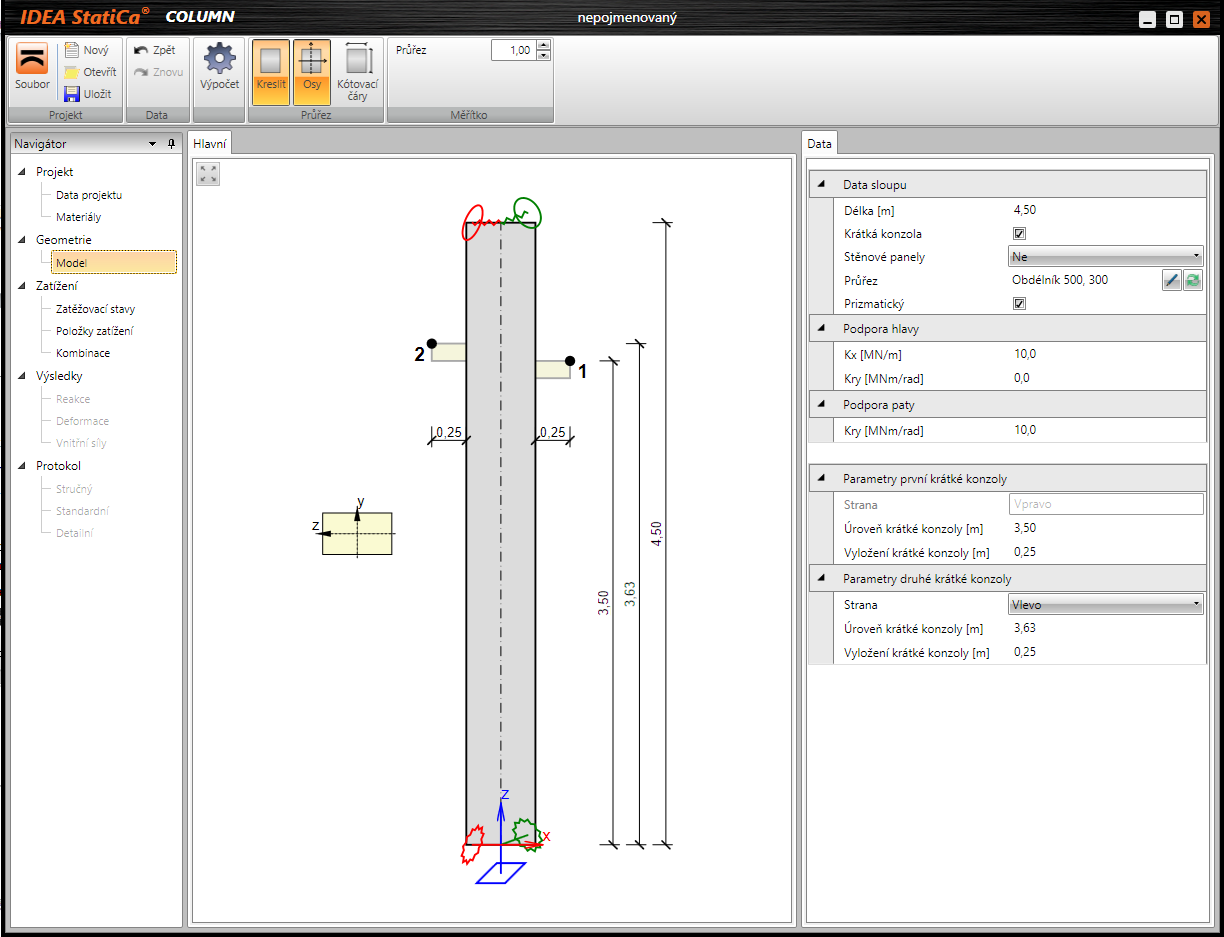Click first console Vyložení value 0,25
The width and height of the screenshot is (1224, 937).
click(x=1025, y=552)
